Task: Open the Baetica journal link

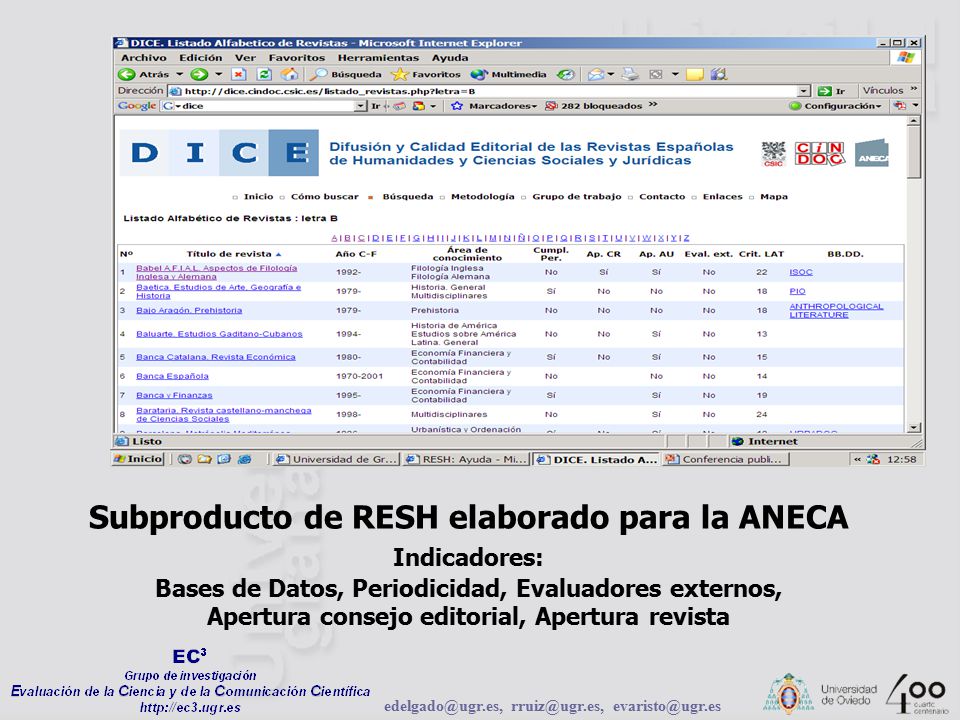Action: [219, 291]
